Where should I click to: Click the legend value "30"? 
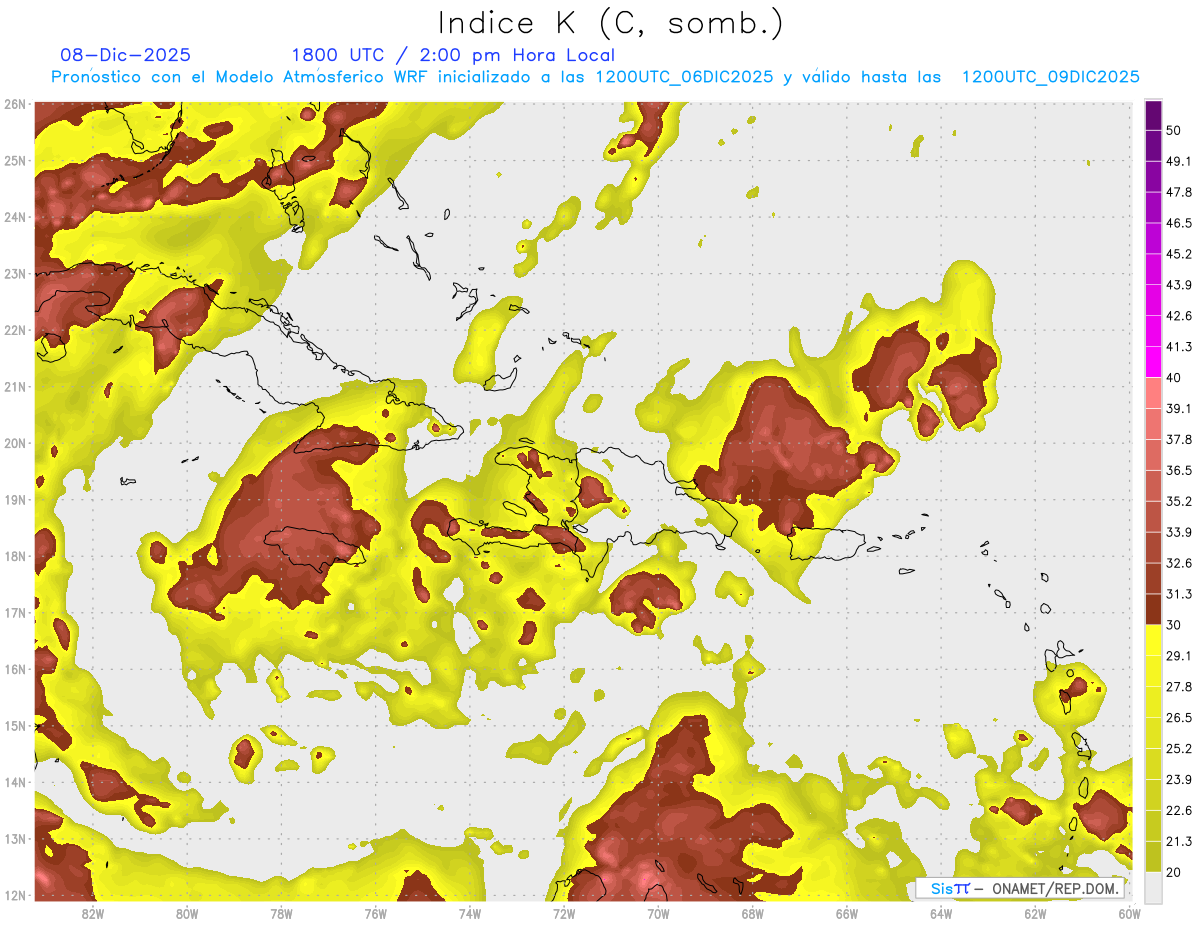pos(1173,625)
